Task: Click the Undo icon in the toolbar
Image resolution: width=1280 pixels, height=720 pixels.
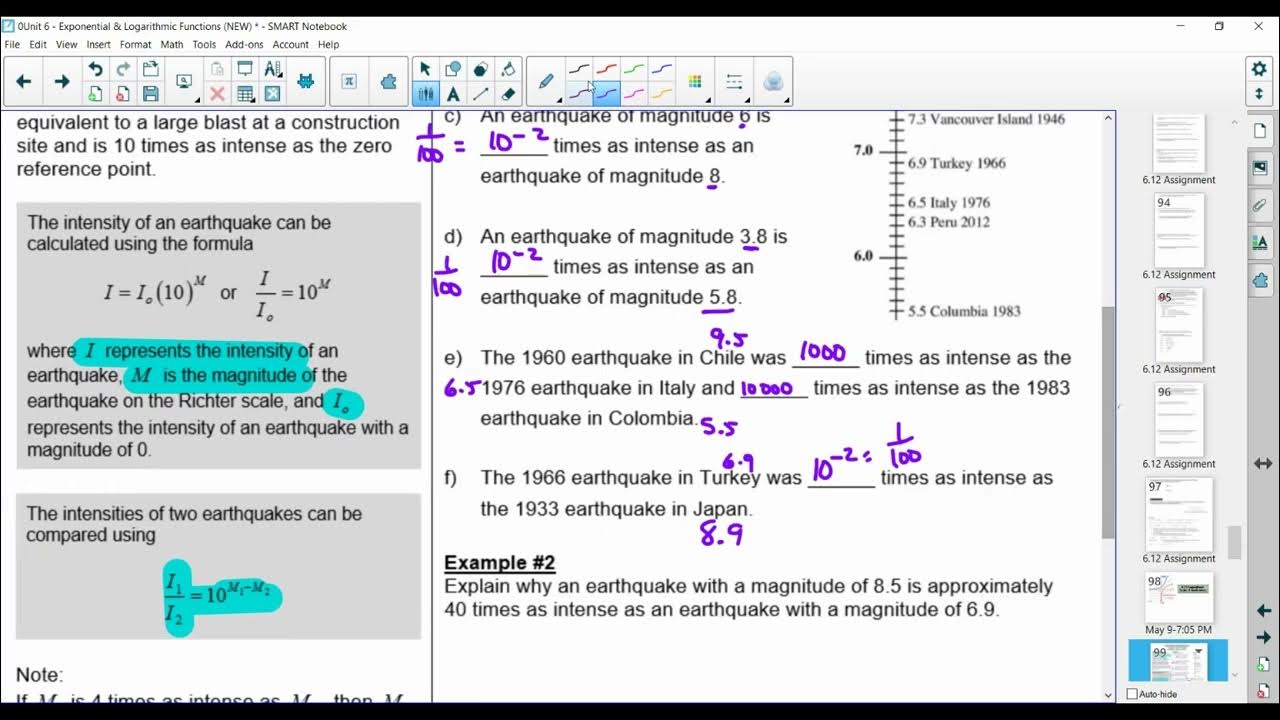Action: click(x=95, y=70)
